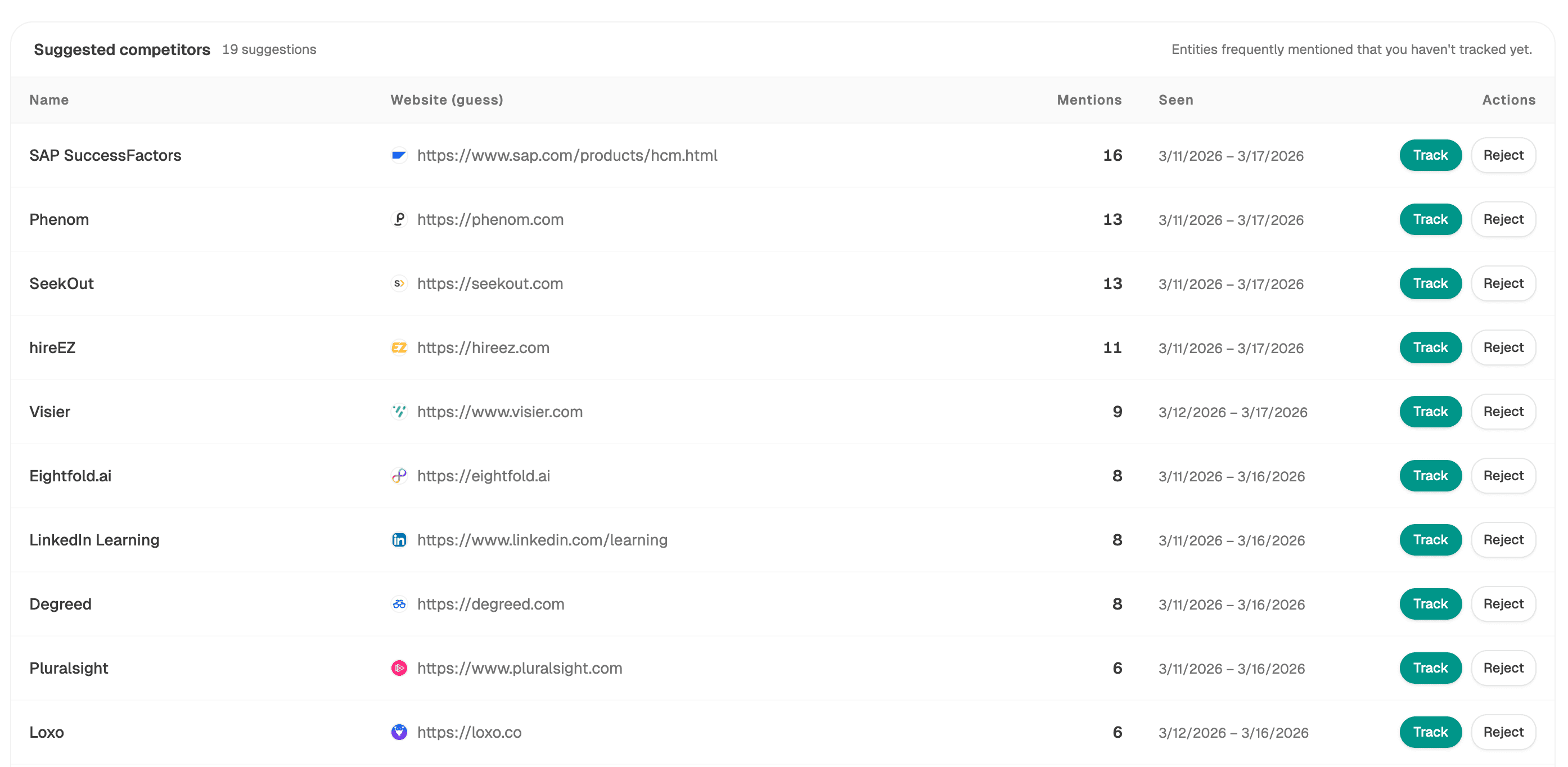Open the linkedin.com/learning link
The image size is (1568, 767).
pyautogui.click(x=542, y=540)
